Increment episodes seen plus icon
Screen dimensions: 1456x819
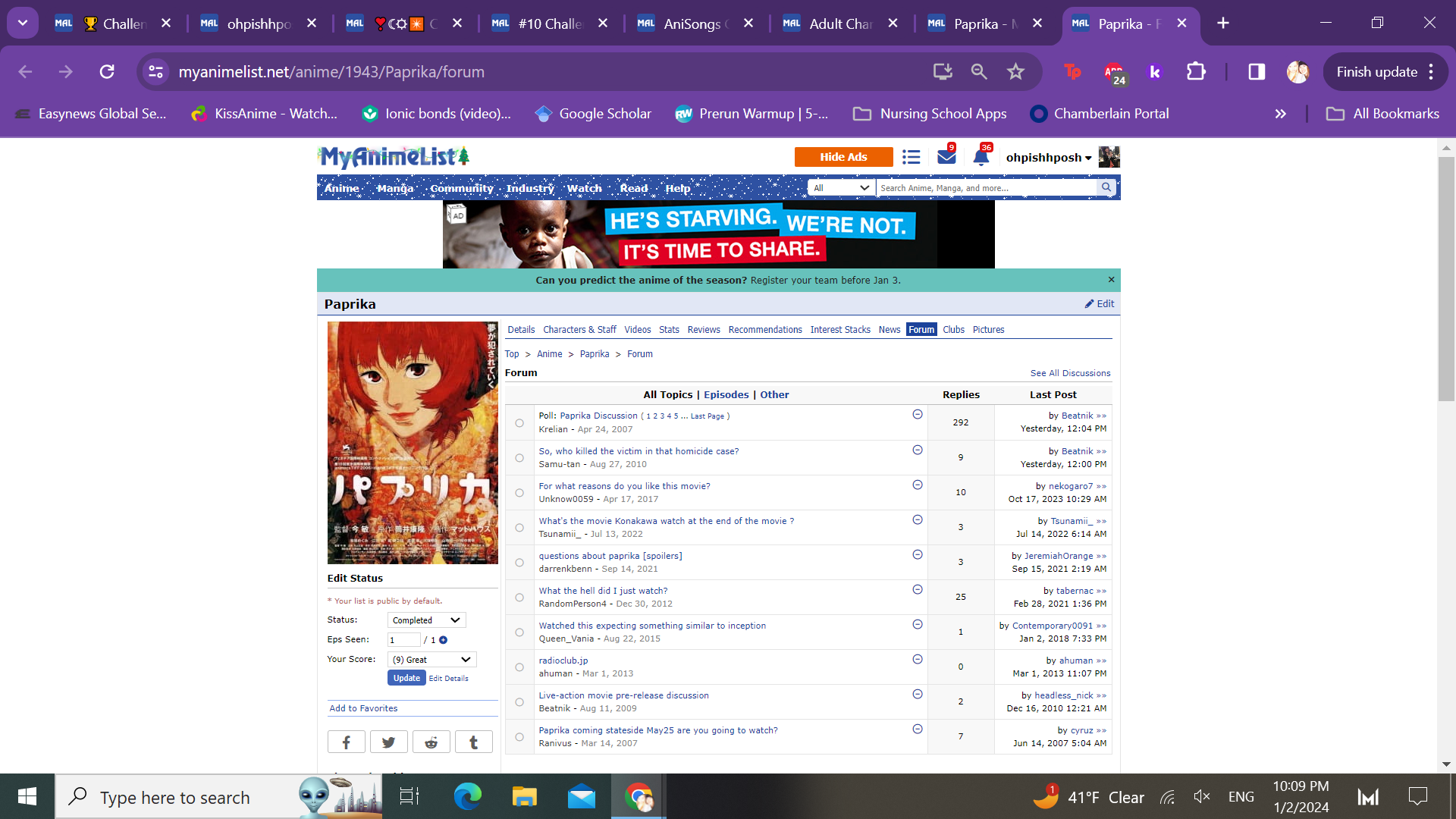coord(444,640)
